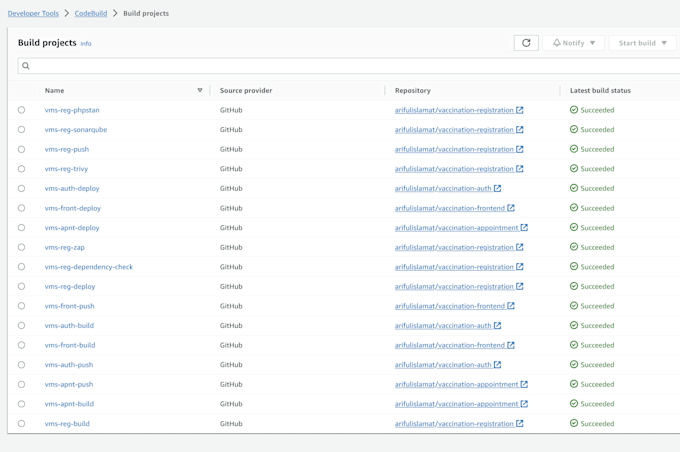680x452 pixels.
Task: Open the vms-reg-deploy project
Action: [70, 286]
